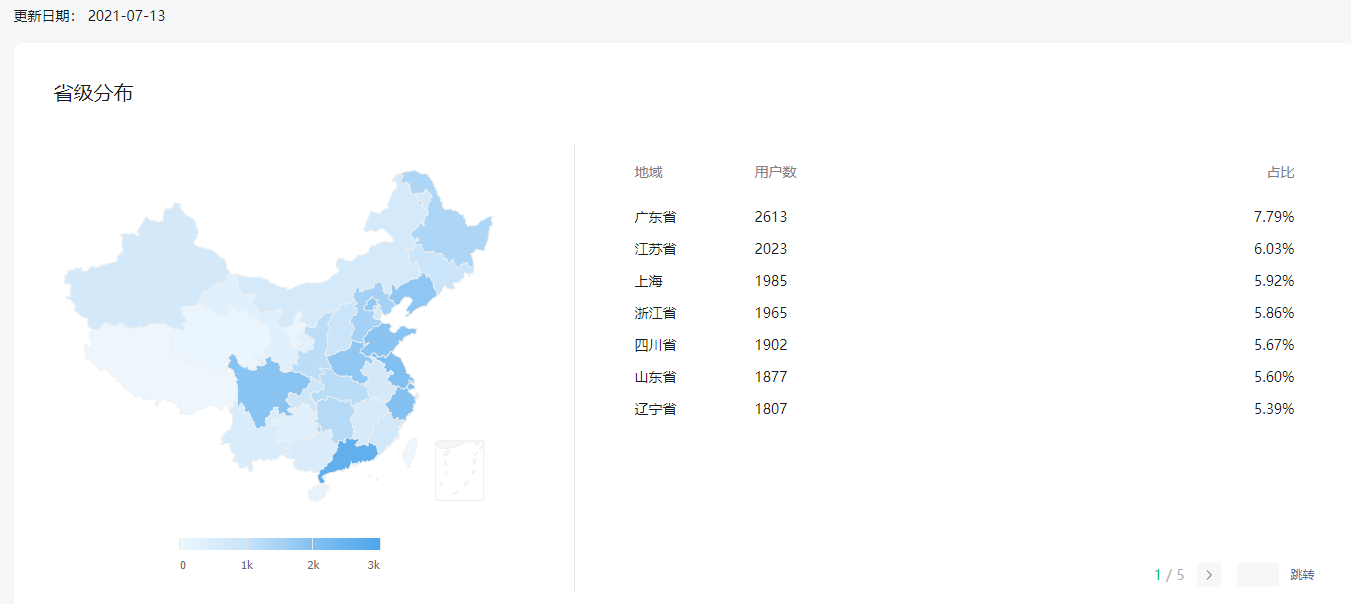The width and height of the screenshot is (1351, 604).
Task: Select the 江苏省 table row
Action: (655, 249)
